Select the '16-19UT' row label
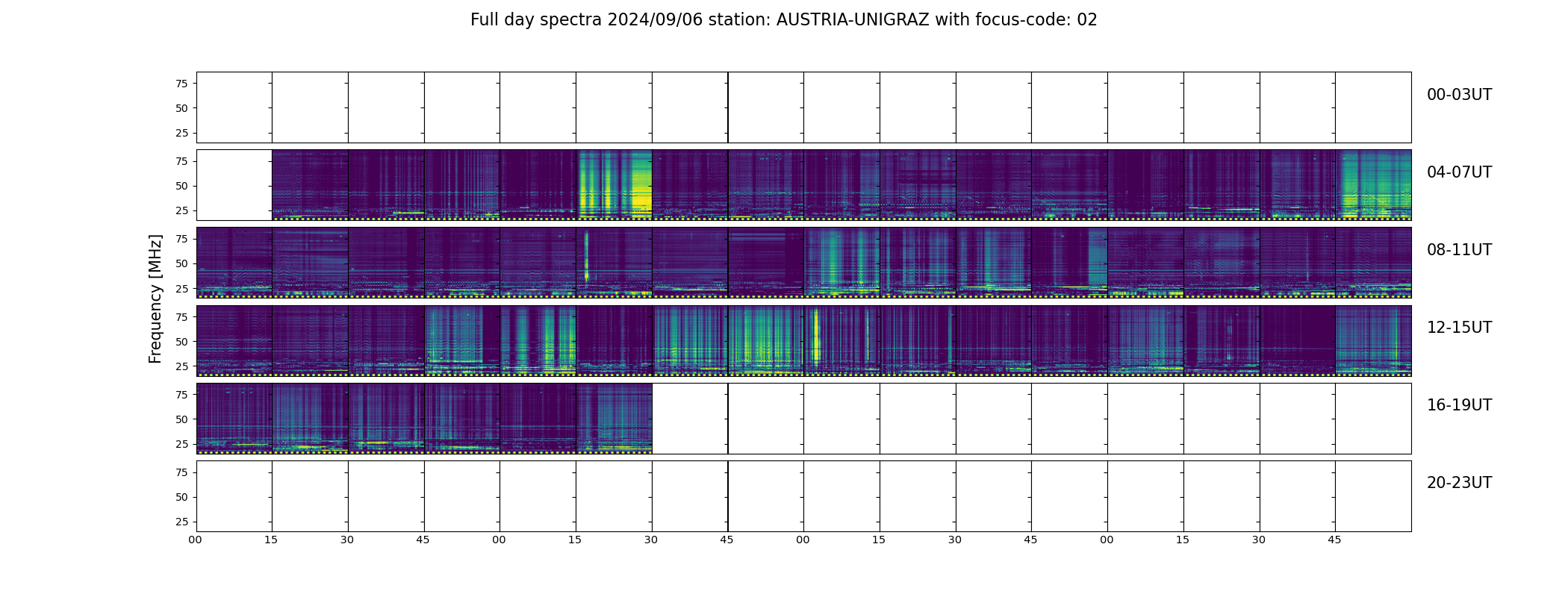This screenshot has width=1568, height=597. click(1459, 405)
